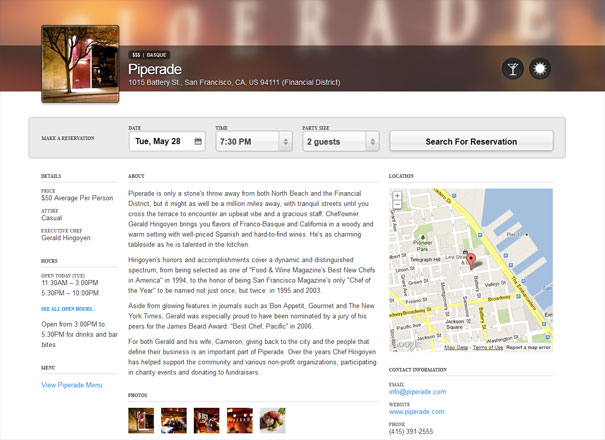Open the second photo thumbnail
This screenshot has height=440, width=605.
174,420
